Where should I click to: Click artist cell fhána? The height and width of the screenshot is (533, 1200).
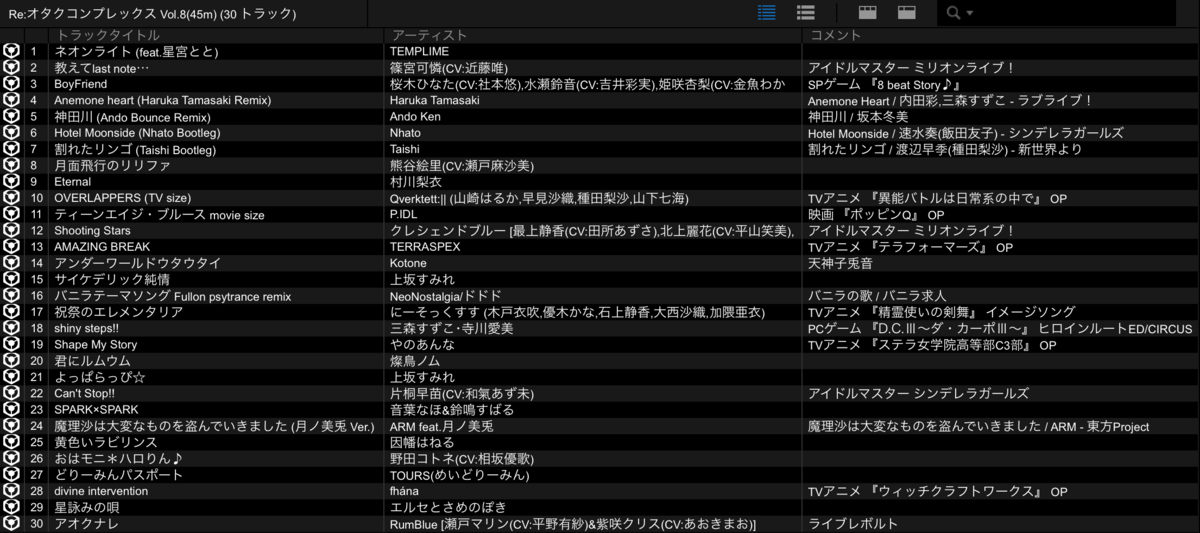coord(406,491)
